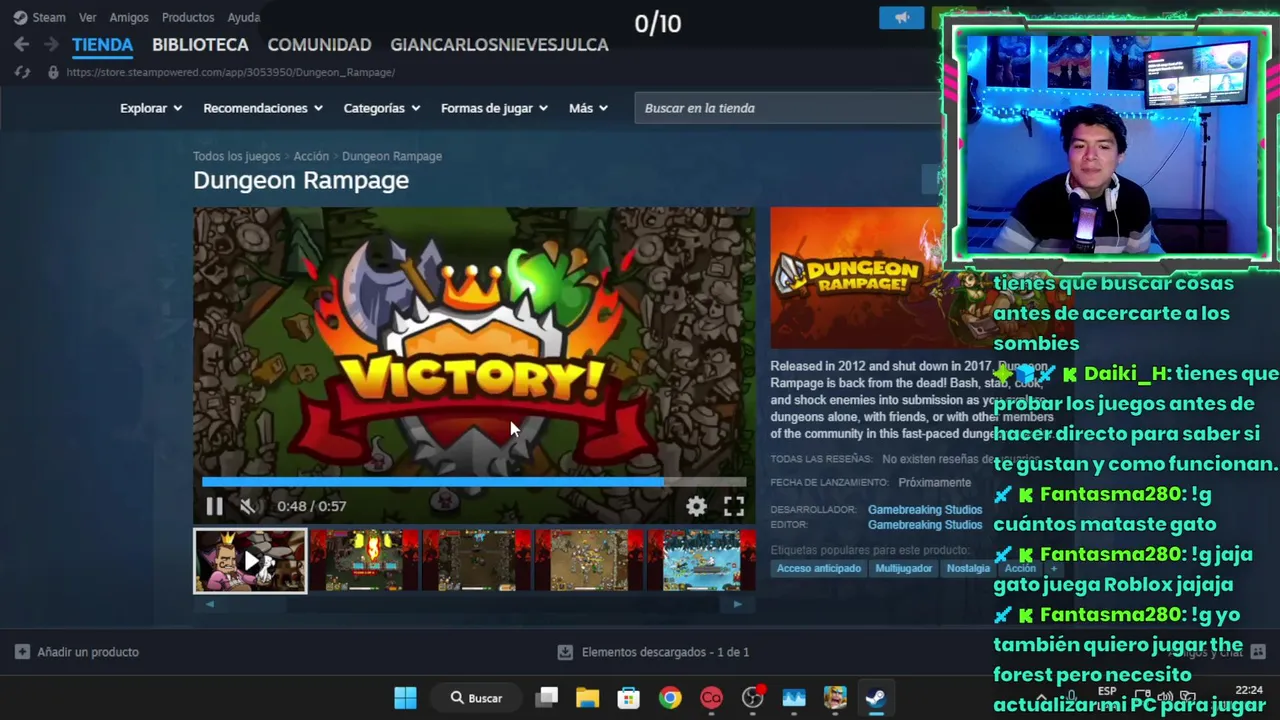Open Microsoft Store from the taskbar
The width and height of the screenshot is (1280, 720).
(x=628, y=698)
